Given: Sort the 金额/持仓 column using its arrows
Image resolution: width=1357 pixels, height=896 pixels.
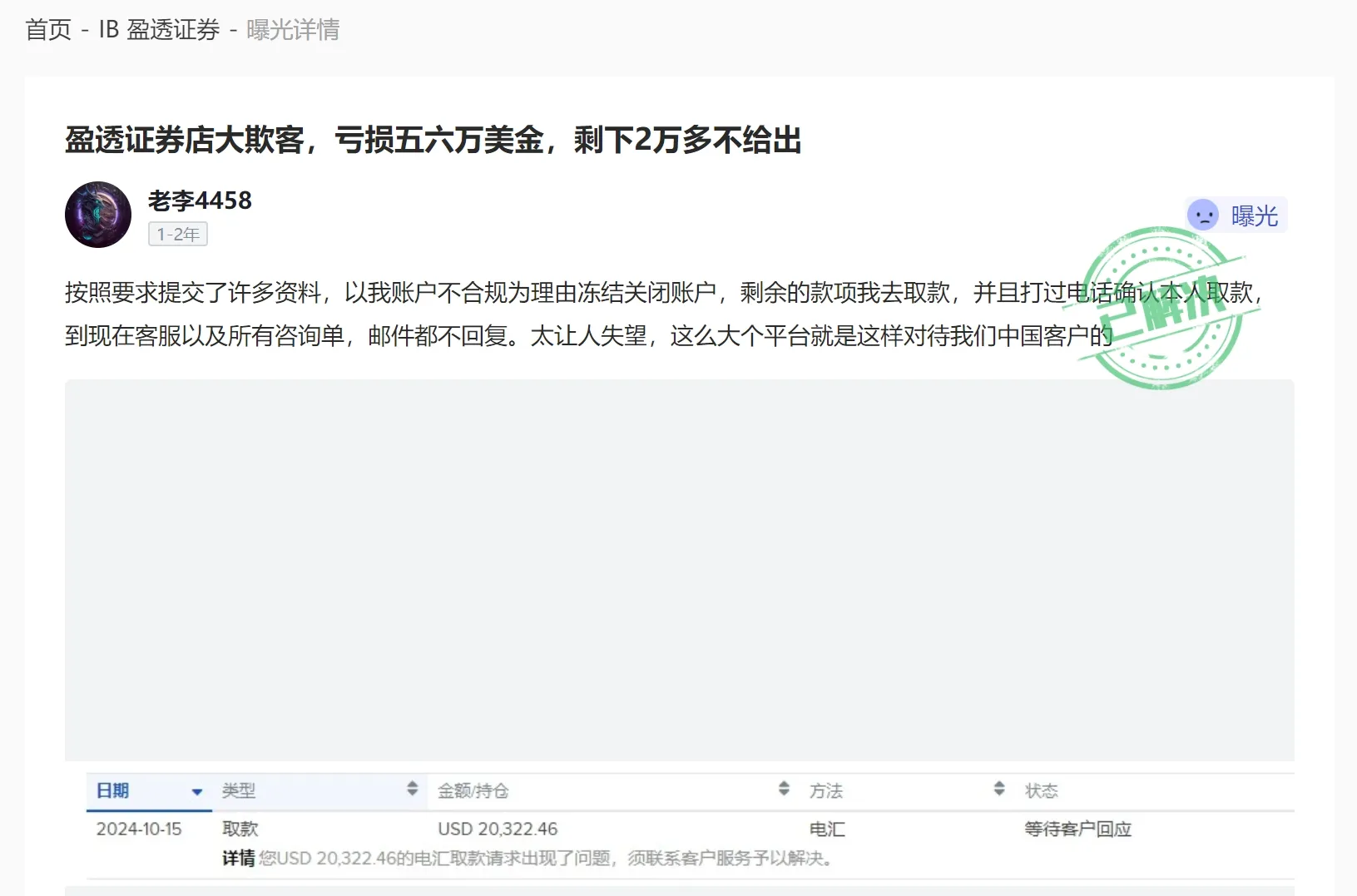Looking at the screenshot, I should click(x=784, y=789).
